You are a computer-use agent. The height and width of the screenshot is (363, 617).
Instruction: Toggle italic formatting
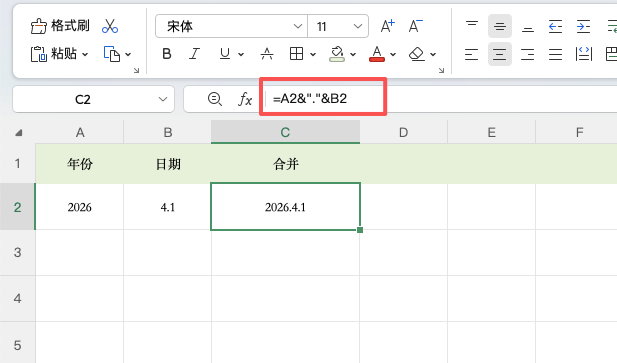[194, 54]
